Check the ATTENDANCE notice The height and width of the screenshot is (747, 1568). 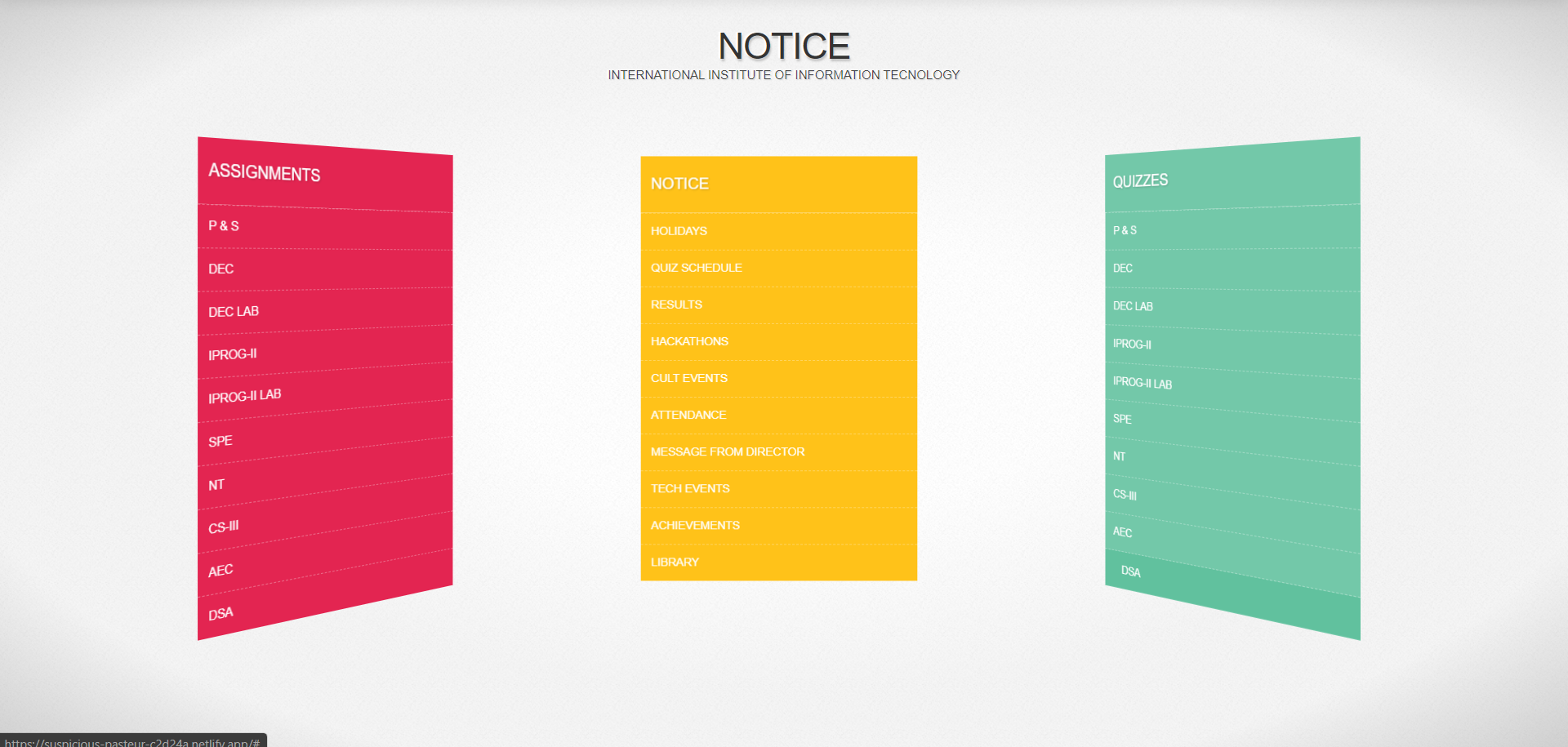779,415
